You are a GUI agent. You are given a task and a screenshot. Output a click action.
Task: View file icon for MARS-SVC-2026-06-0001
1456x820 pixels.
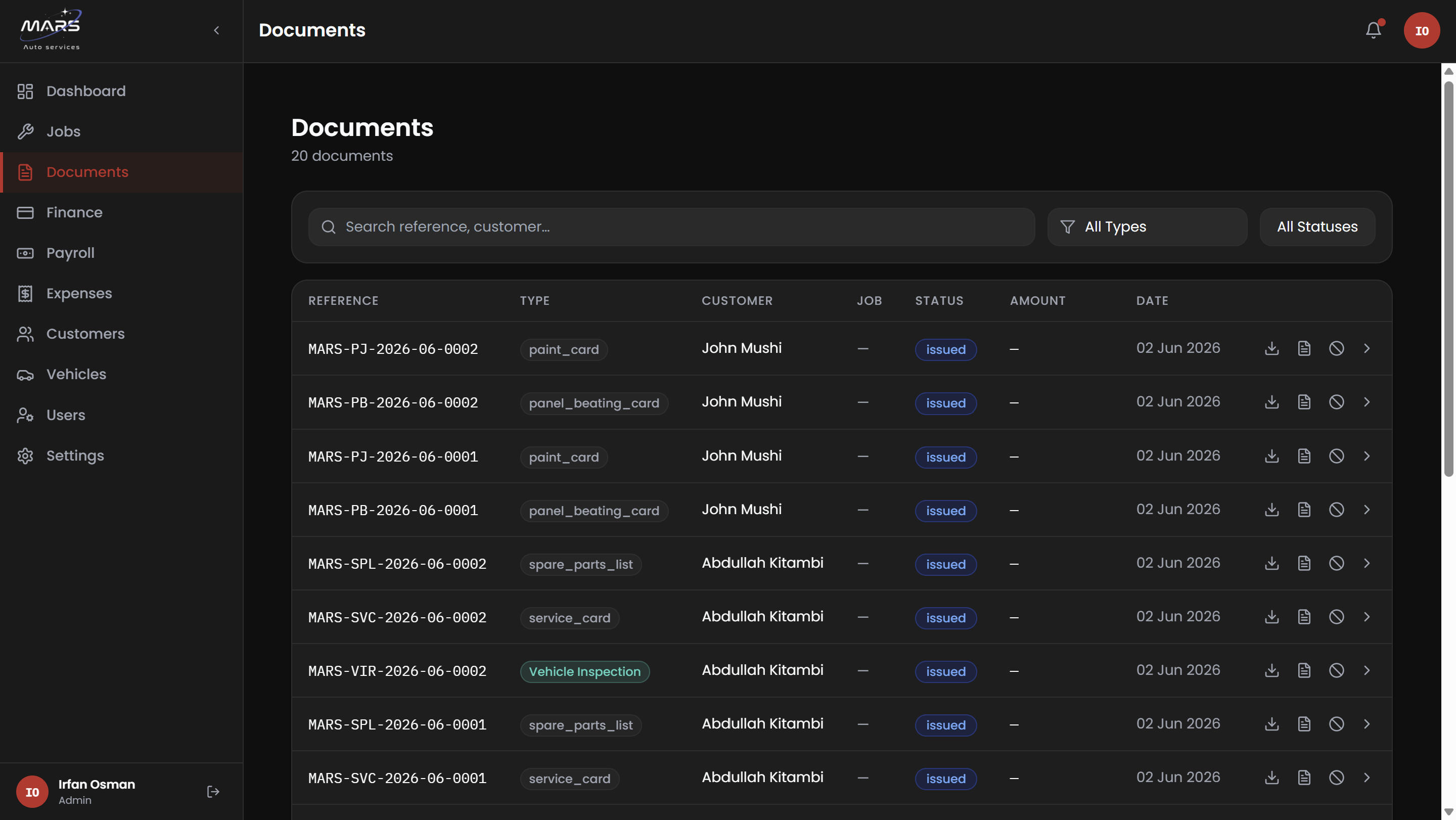click(x=1304, y=778)
